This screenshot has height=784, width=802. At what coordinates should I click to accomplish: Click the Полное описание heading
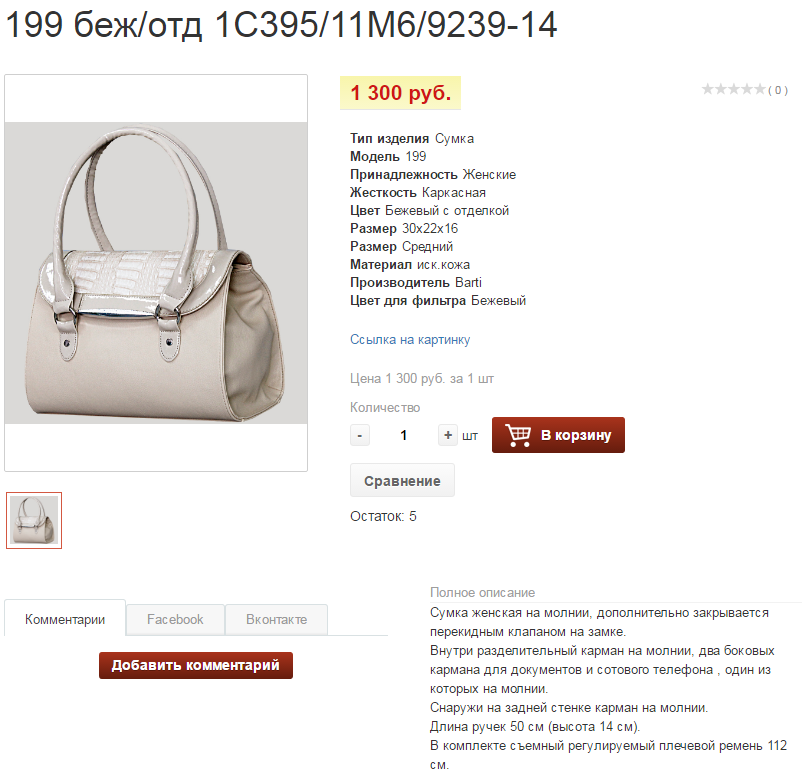click(482, 592)
